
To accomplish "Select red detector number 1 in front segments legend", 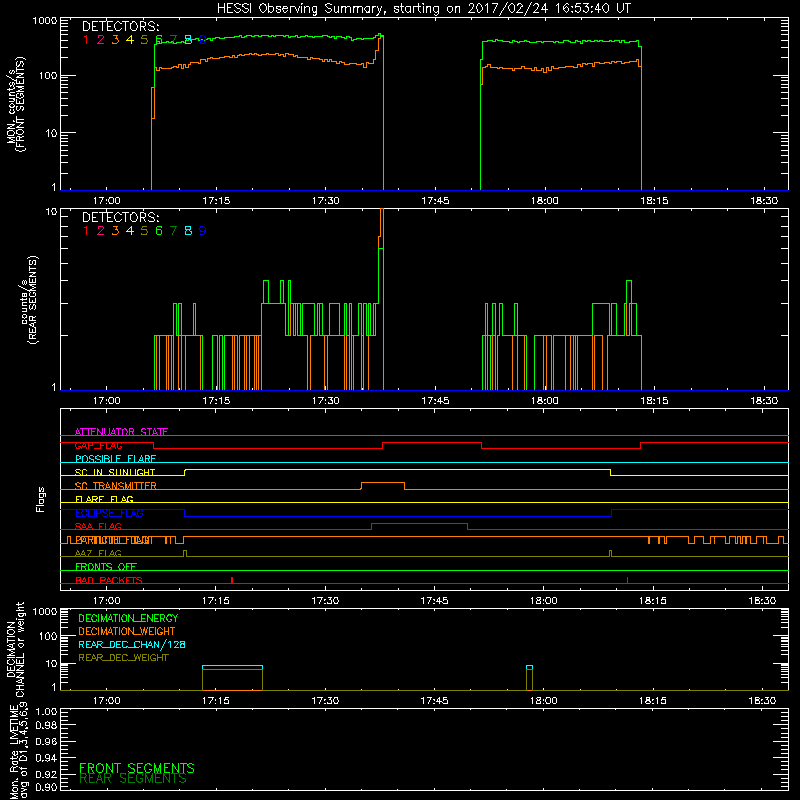I will point(86,40).
